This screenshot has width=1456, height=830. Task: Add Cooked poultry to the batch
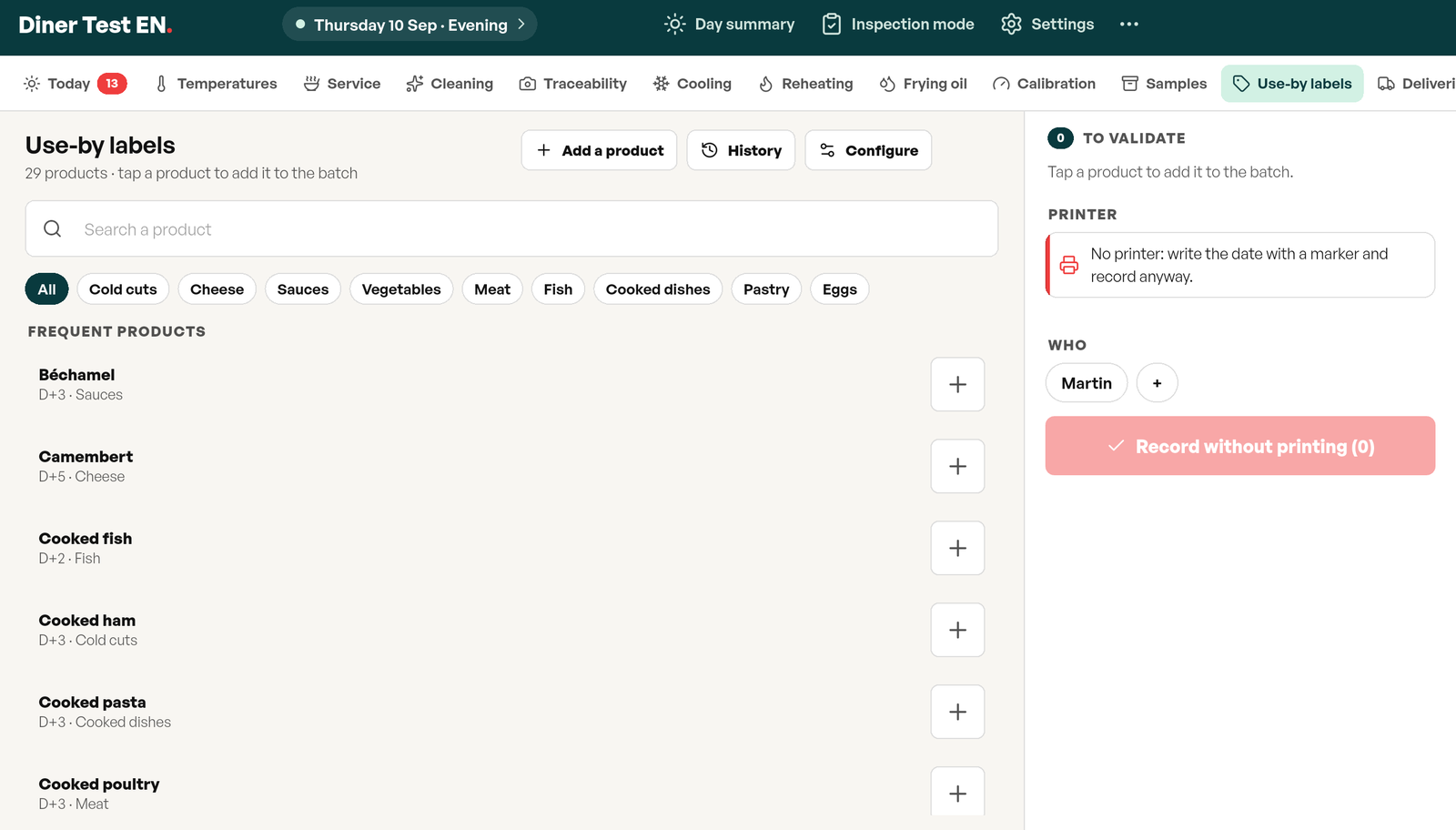(957, 792)
